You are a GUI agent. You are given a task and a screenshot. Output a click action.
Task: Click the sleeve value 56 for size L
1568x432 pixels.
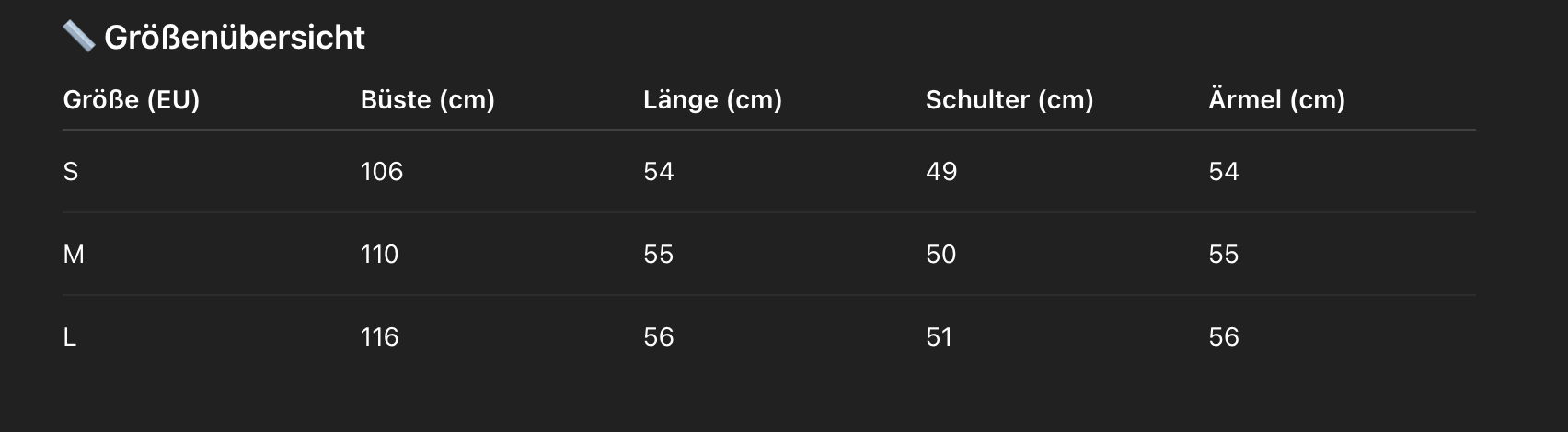pyautogui.click(x=1224, y=337)
